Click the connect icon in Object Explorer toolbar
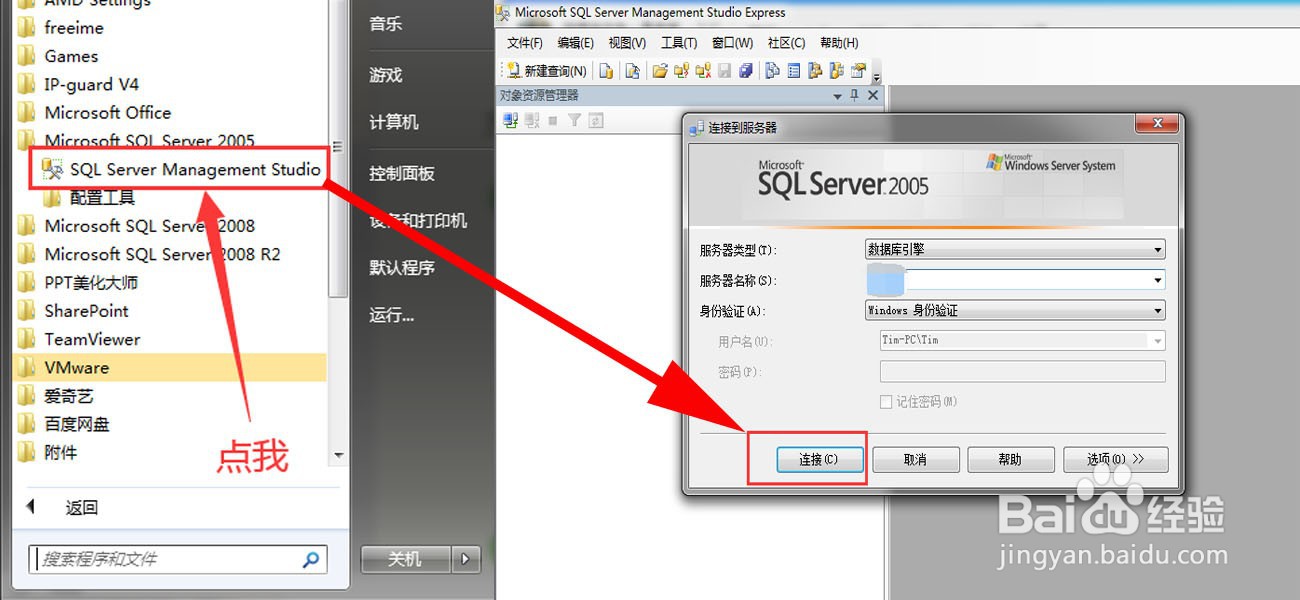The height and width of the screenshot is (600, 1300). click(510, 120)
